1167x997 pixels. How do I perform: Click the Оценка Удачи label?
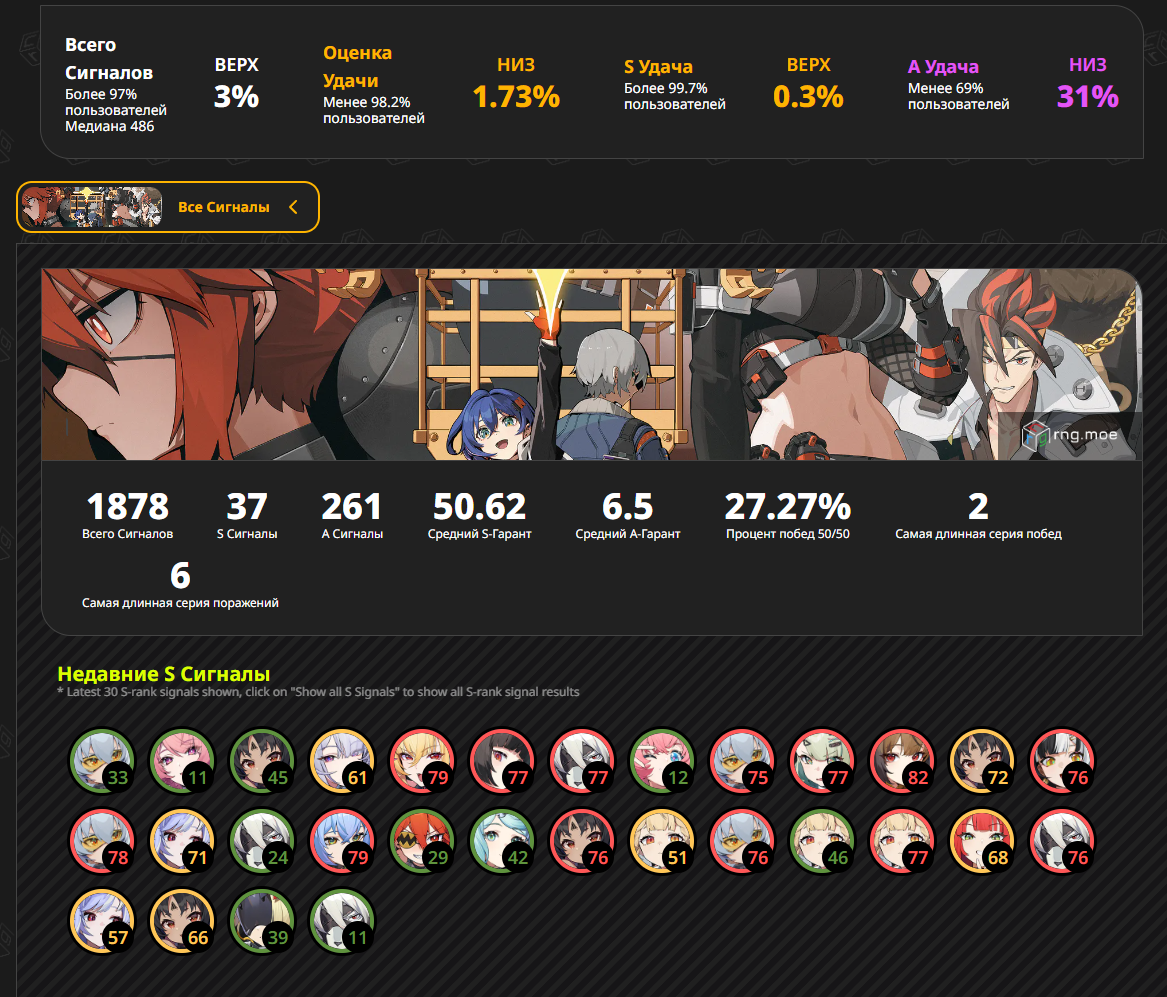358,66
